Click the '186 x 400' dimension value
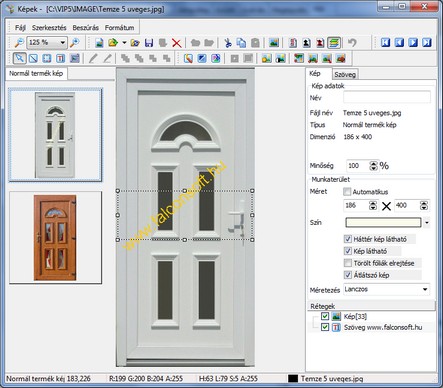This screenshot has width=443, height=388. 357,137
